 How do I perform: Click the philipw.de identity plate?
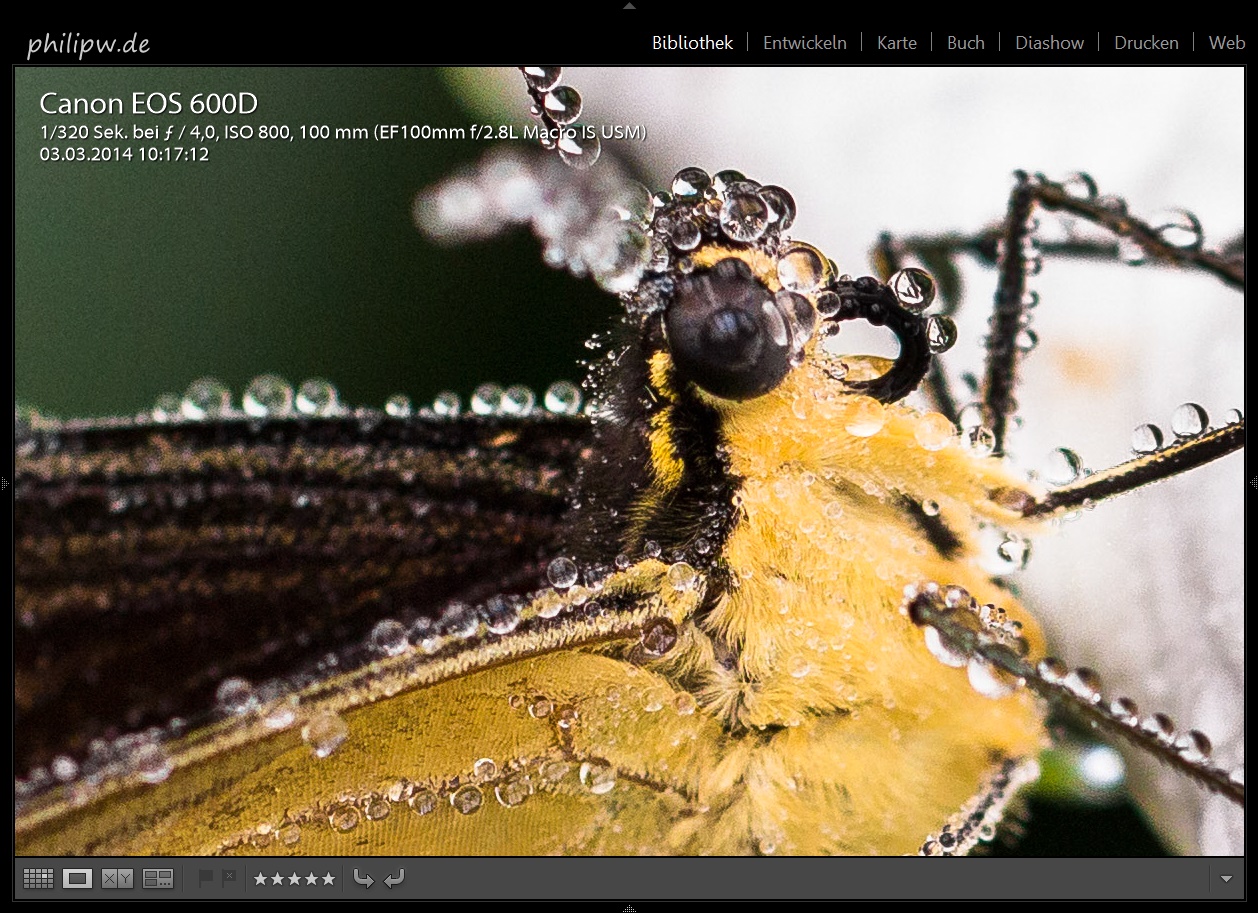click(89, 44)
